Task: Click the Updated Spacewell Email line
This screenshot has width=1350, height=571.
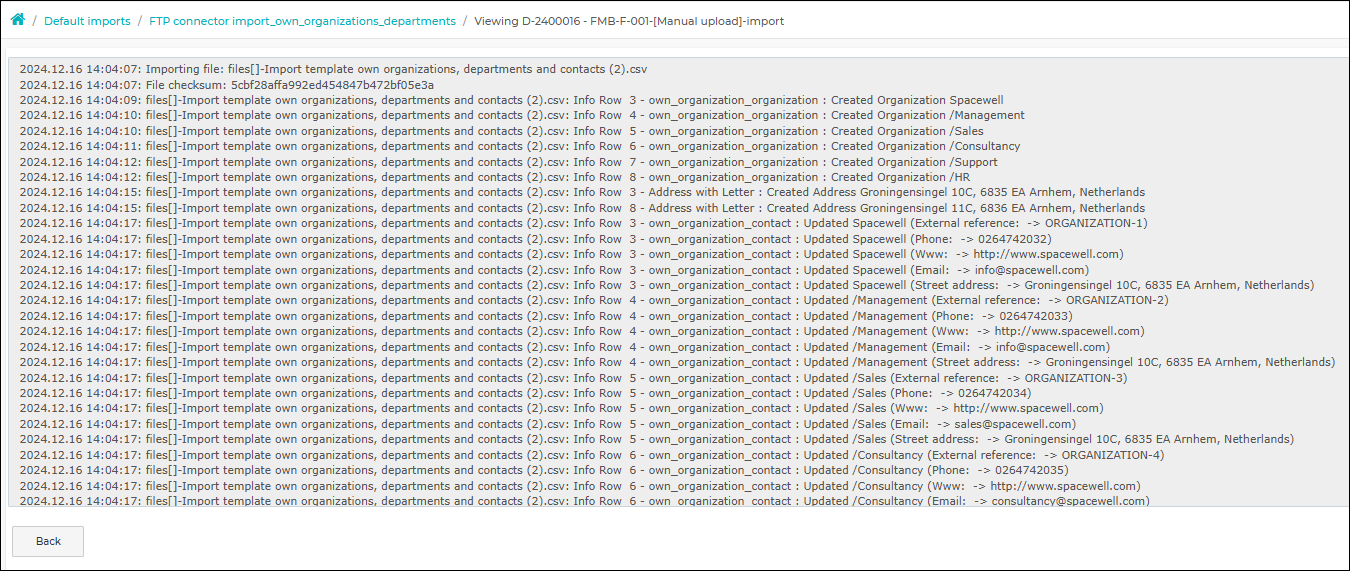Action: pos(554,270)
